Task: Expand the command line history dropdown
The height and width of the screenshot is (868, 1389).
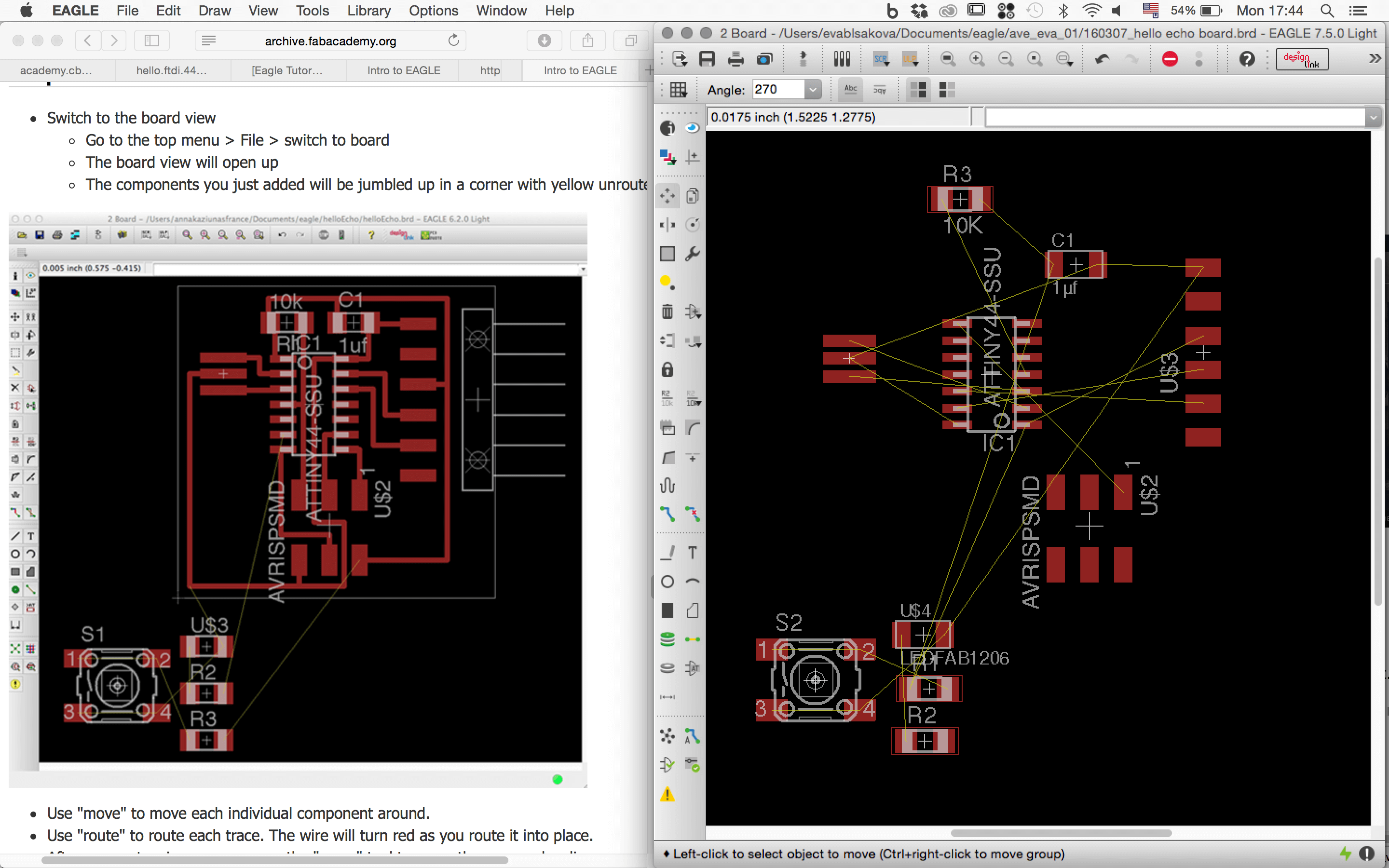Action: click(x=1372, y=118)
